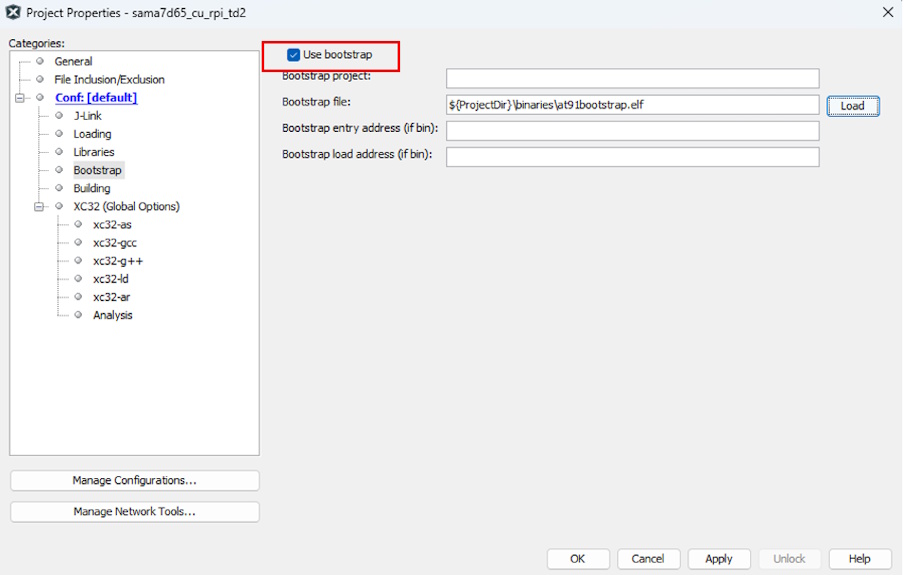Select Libraries in the categories tree
907x575 pixels.
click(93, 152)
